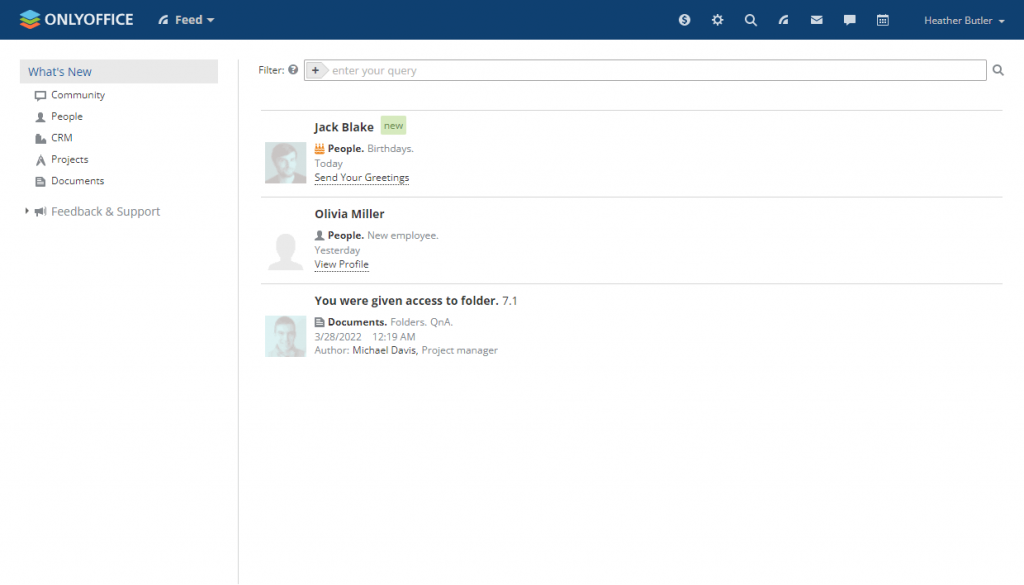Select the What's New tab
The image size is (1024, 585).
click(59, 71)
